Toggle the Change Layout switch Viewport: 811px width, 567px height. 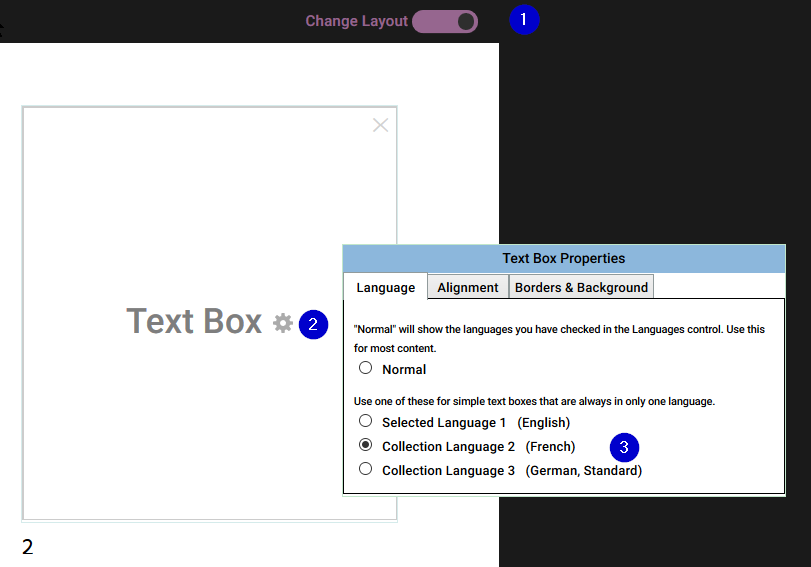pos(445,22)
